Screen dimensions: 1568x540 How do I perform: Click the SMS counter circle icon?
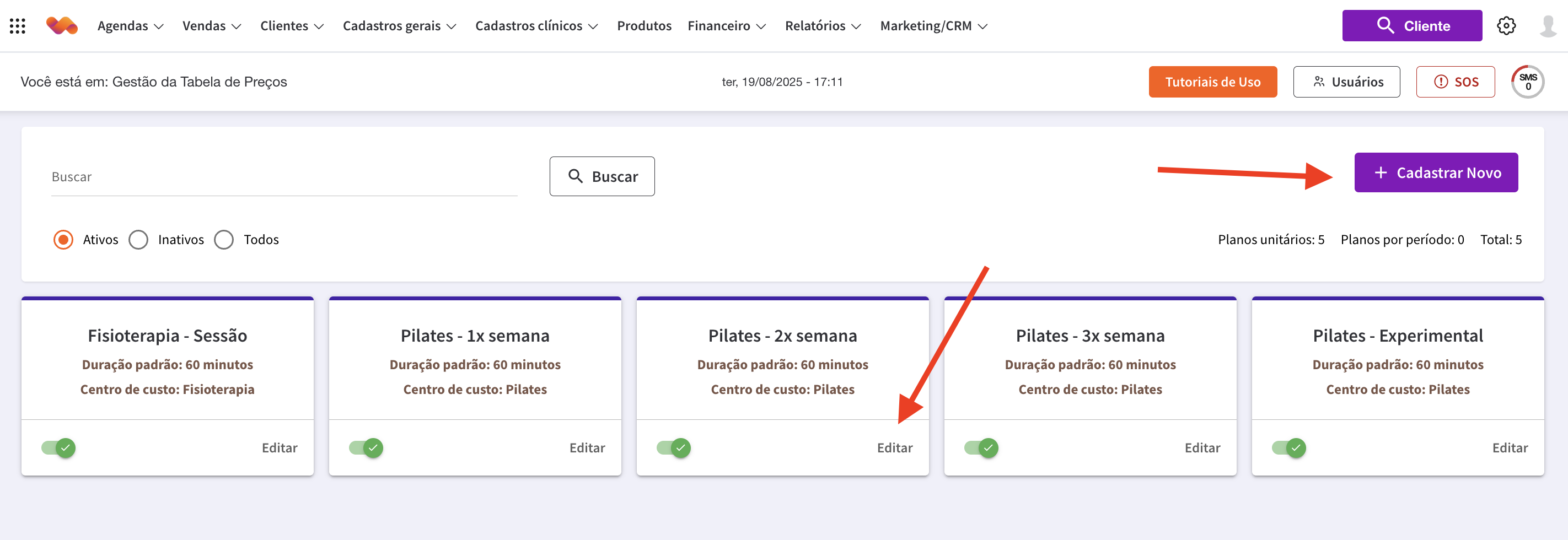click(1527, 82)
